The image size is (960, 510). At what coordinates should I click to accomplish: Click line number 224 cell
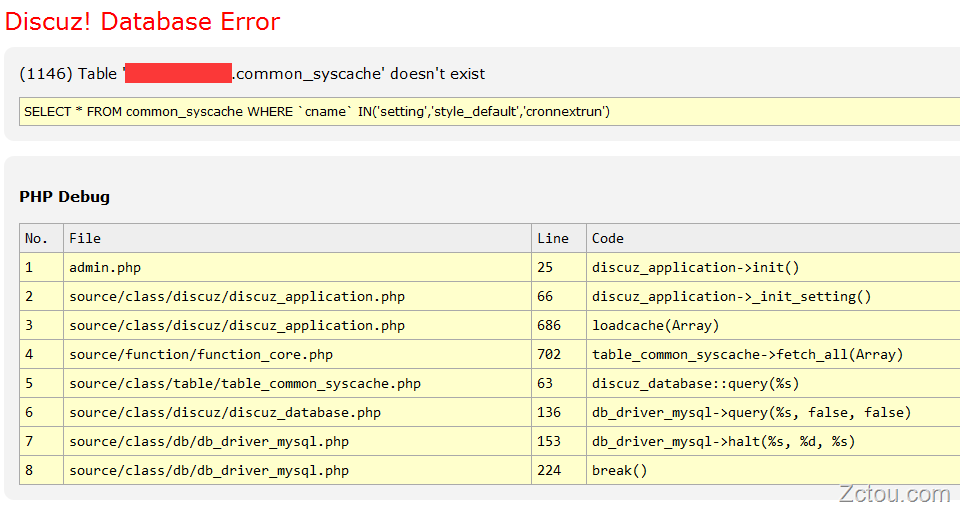tap(559, 470)
